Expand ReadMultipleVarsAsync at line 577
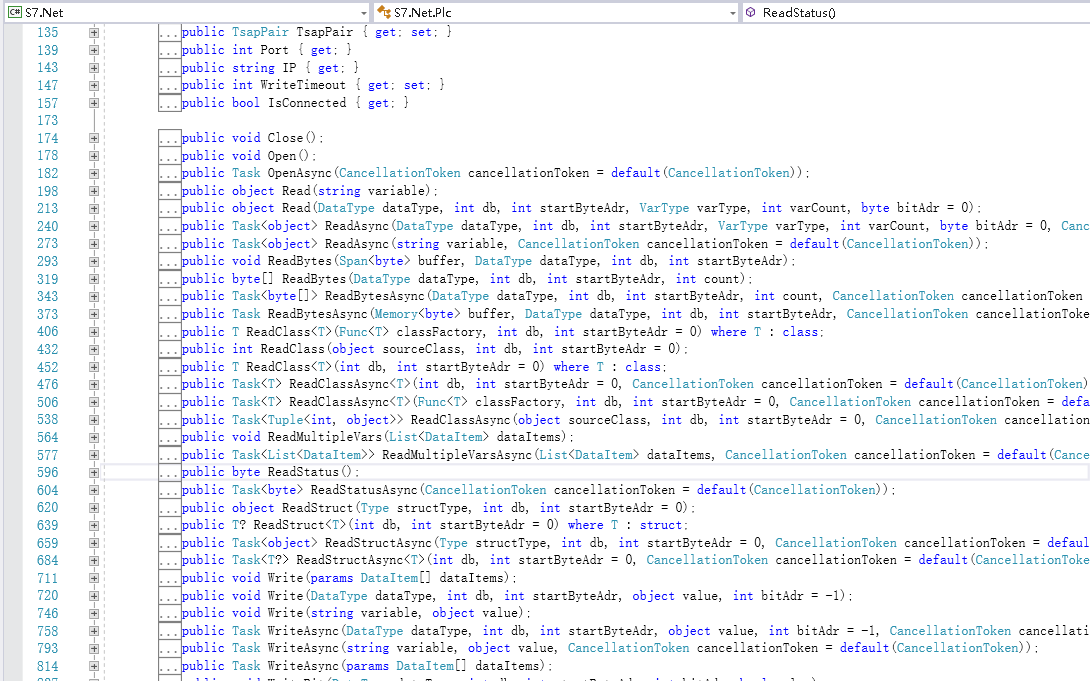 point(94,455)
